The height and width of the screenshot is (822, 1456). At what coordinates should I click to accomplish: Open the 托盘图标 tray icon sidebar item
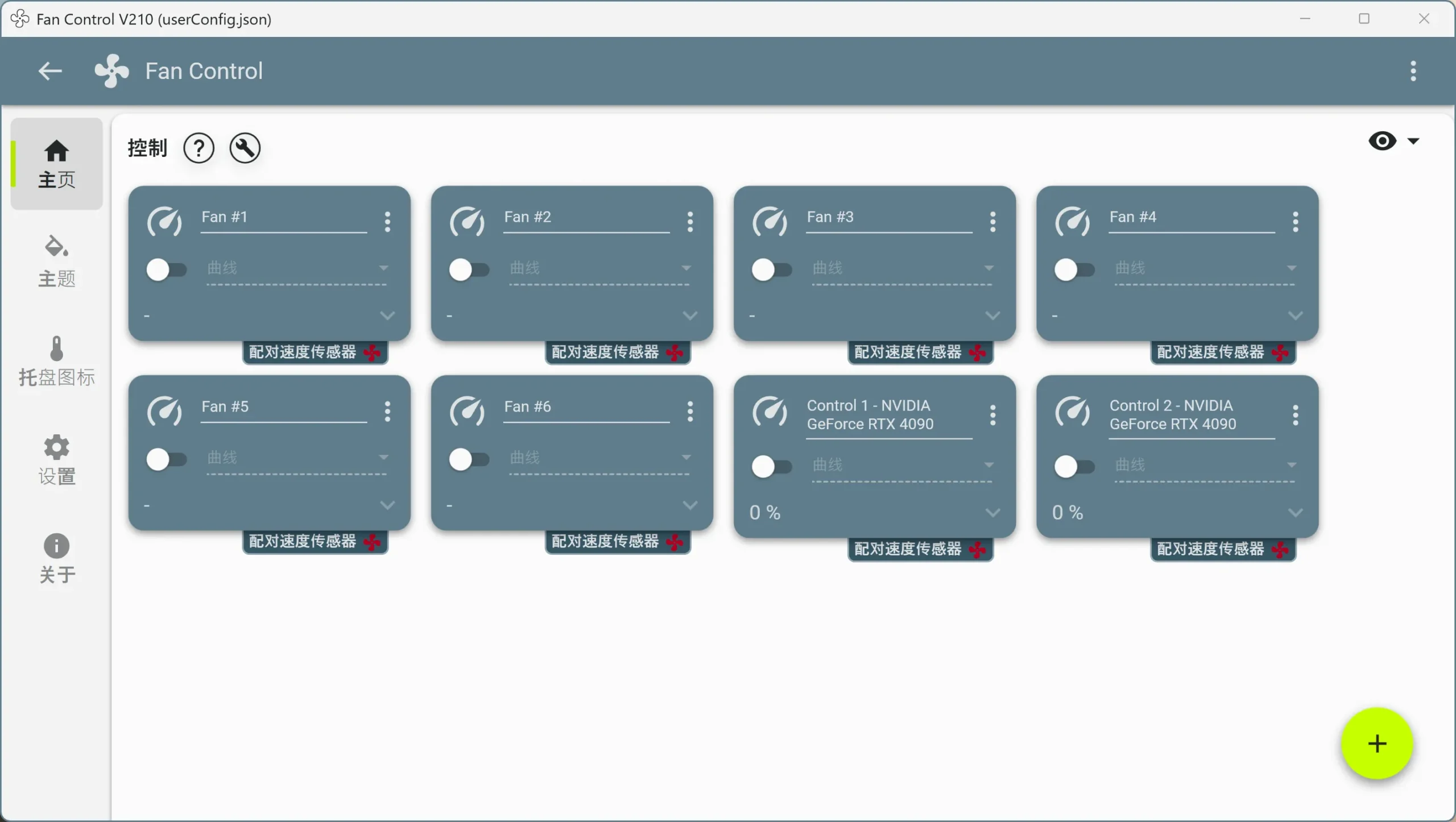click(x=56, y=361)
